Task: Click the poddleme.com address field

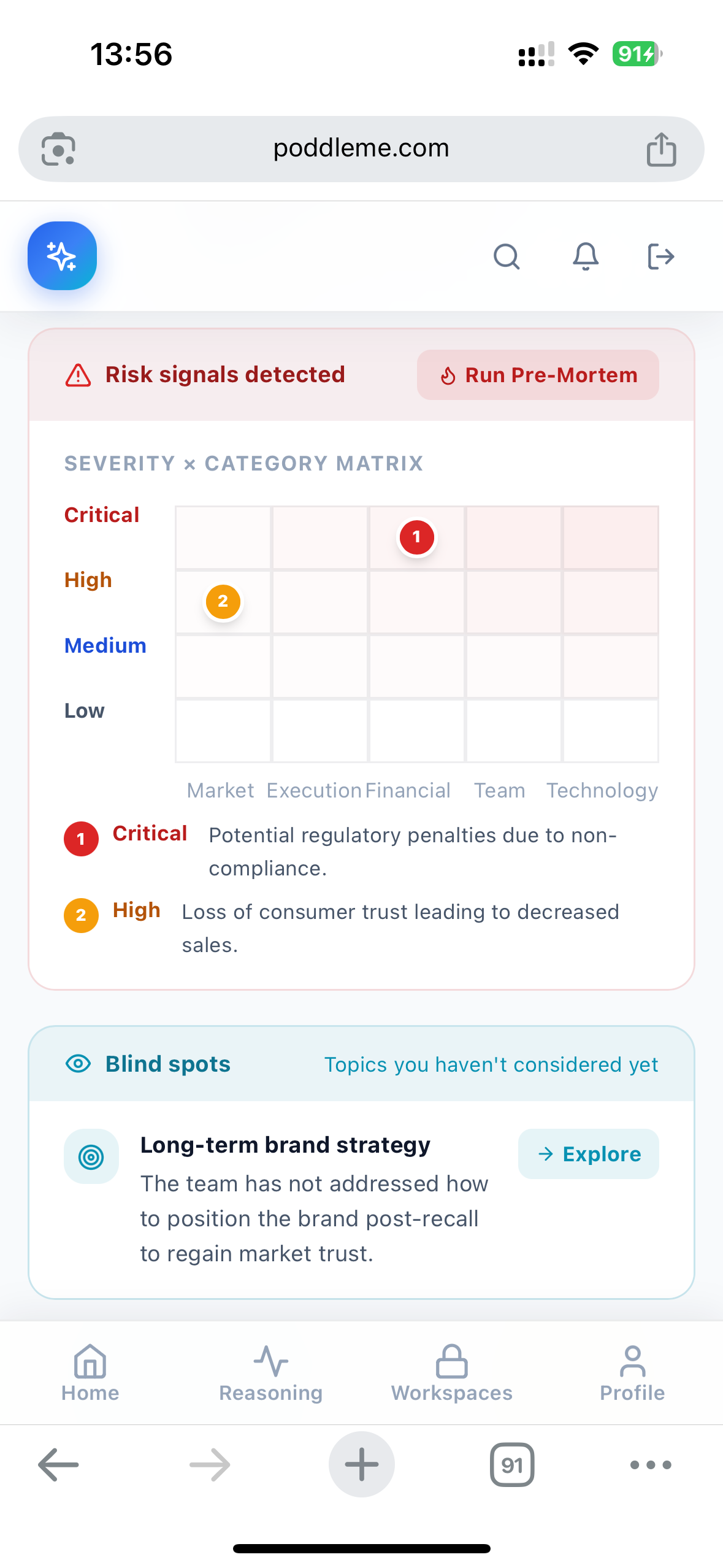Action: pos(361,149)
